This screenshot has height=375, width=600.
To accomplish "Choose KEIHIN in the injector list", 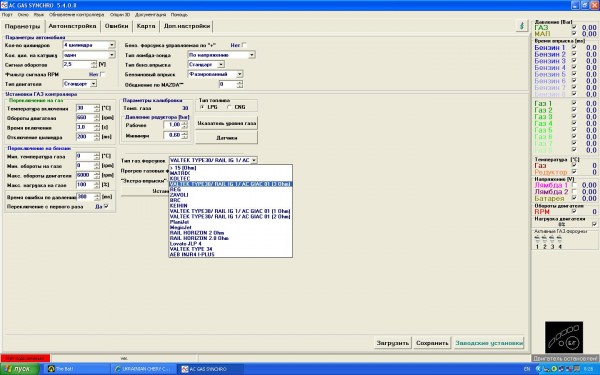I will click(x=230, y=205).
